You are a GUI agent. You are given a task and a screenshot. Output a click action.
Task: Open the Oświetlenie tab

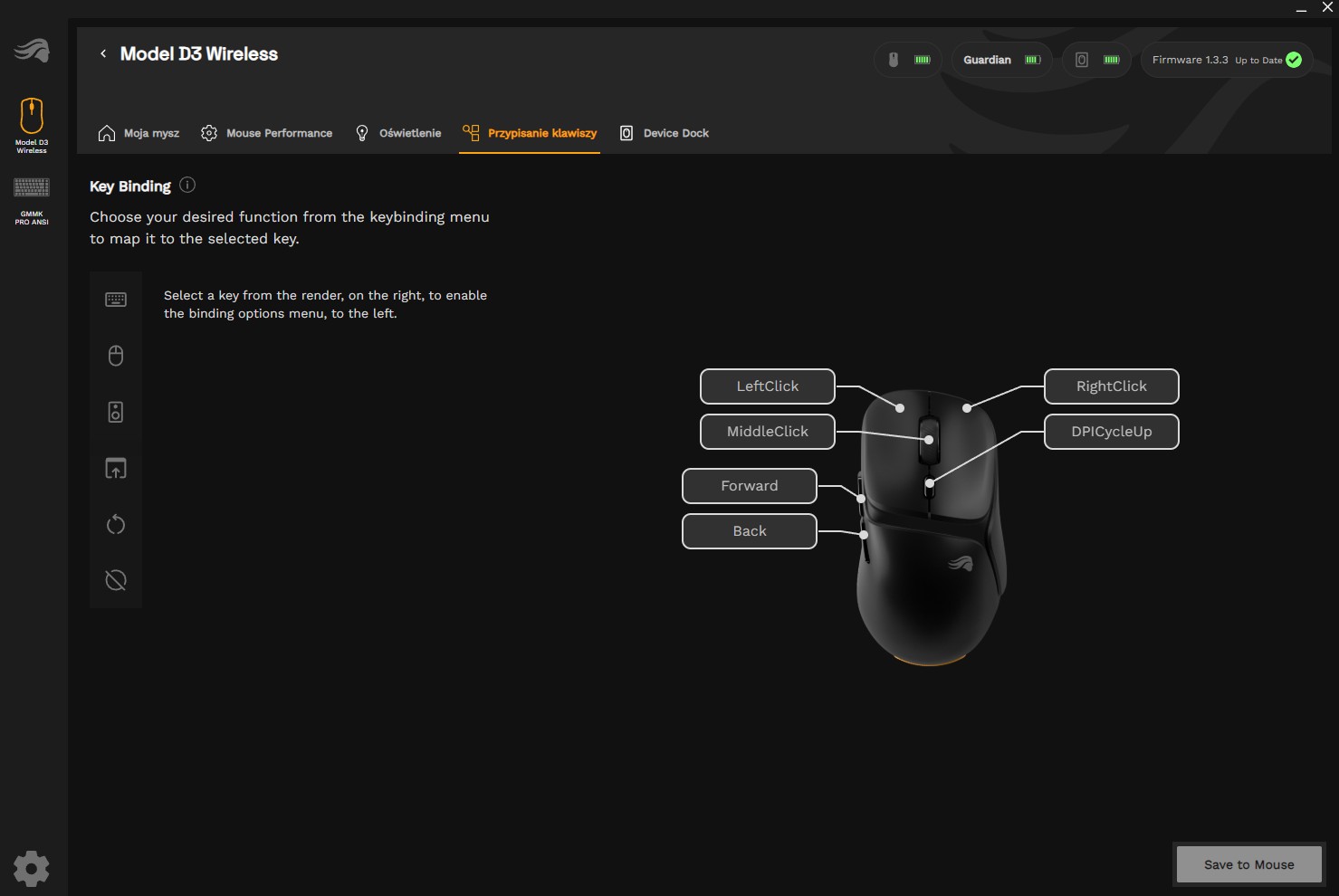click(398, 133)
